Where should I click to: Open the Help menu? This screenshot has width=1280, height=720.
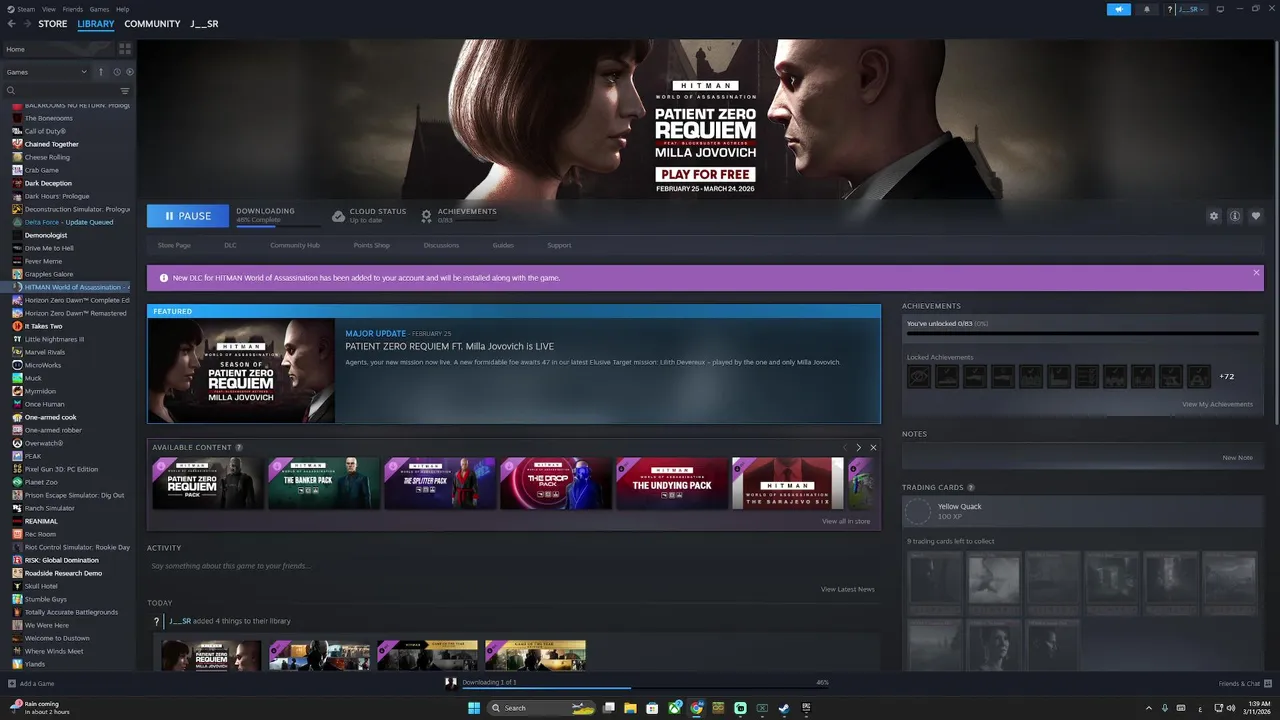122,9
